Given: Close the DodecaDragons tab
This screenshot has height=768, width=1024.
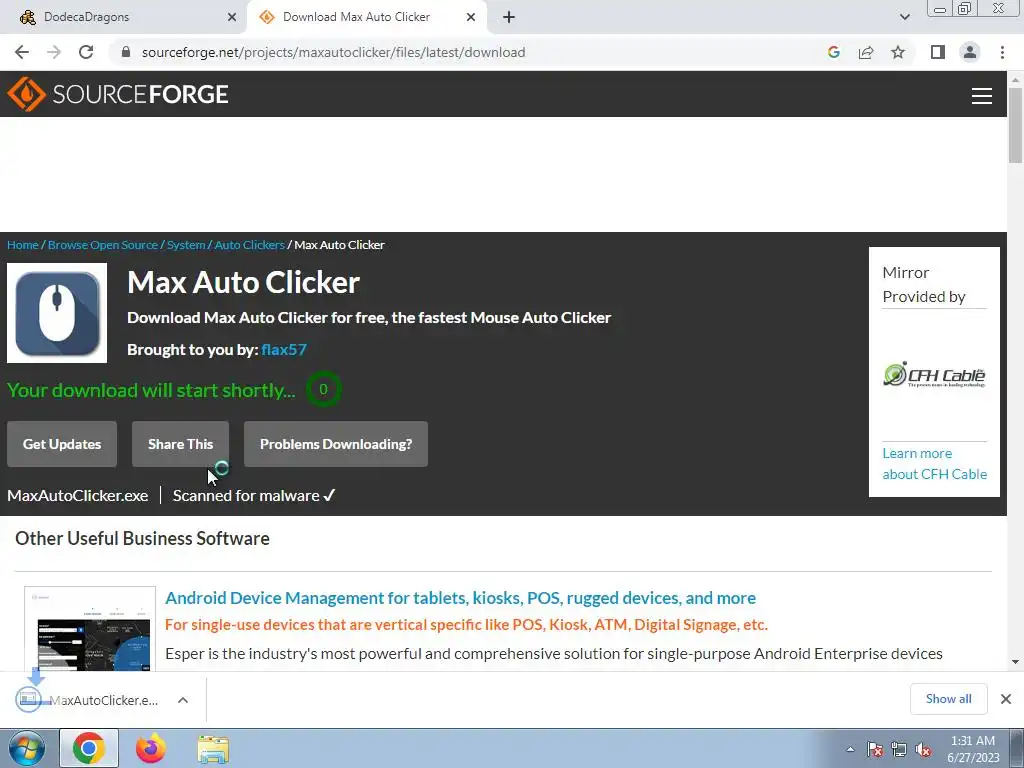Looking at the screenshot, I should [x=232, y=17].
